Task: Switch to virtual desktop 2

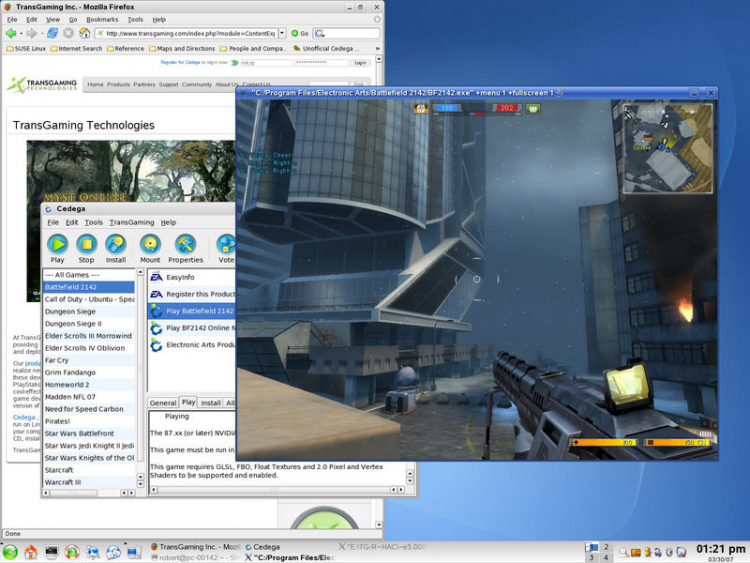Action: (x=606, y=546)
